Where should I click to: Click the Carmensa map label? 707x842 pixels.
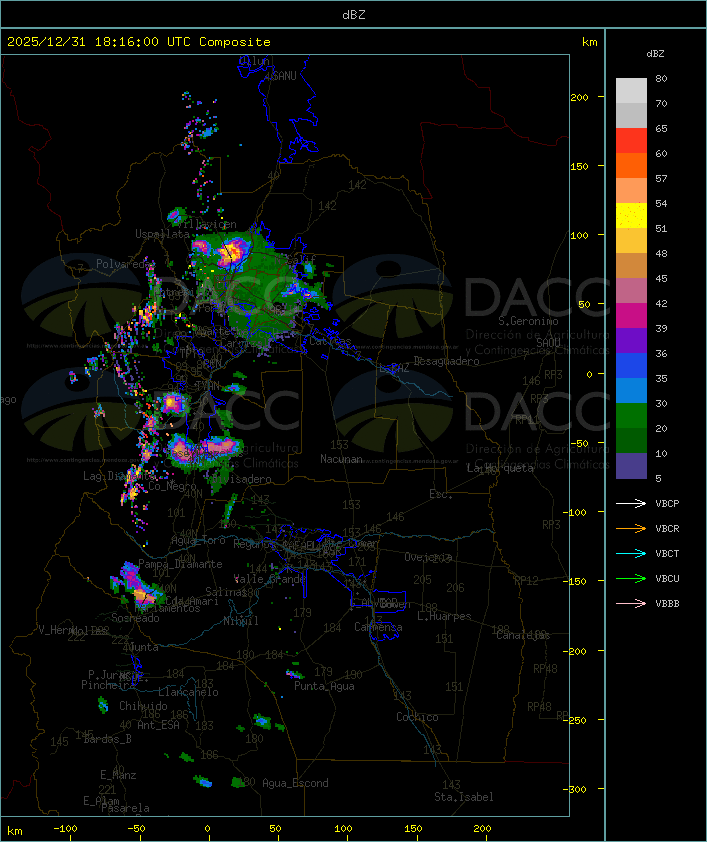coord(378,627)
